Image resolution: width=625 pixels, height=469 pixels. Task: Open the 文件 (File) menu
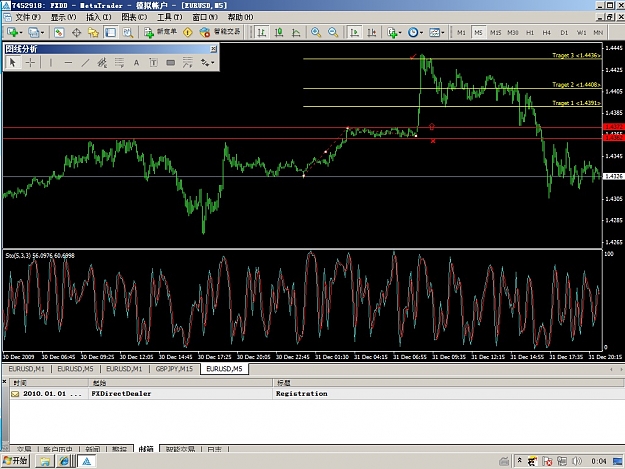pos(28,17)
